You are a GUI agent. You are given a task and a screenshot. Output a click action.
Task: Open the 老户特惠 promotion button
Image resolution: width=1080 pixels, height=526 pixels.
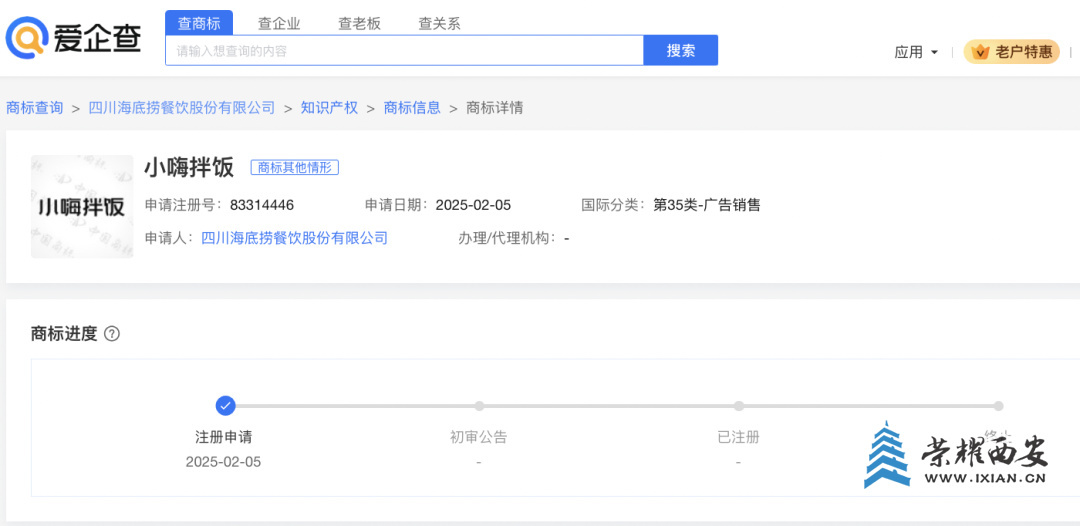click(1011, 52)
